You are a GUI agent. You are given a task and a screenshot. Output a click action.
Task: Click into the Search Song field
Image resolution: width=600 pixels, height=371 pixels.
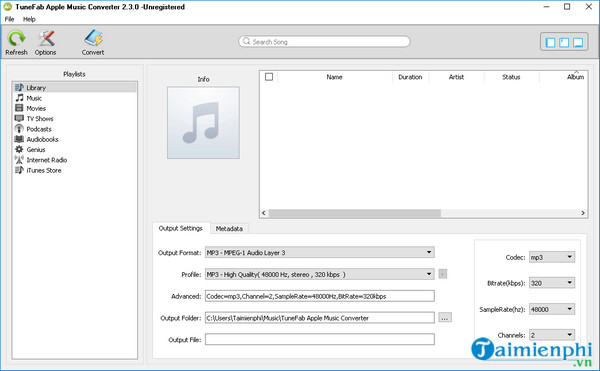coord(324,41)
